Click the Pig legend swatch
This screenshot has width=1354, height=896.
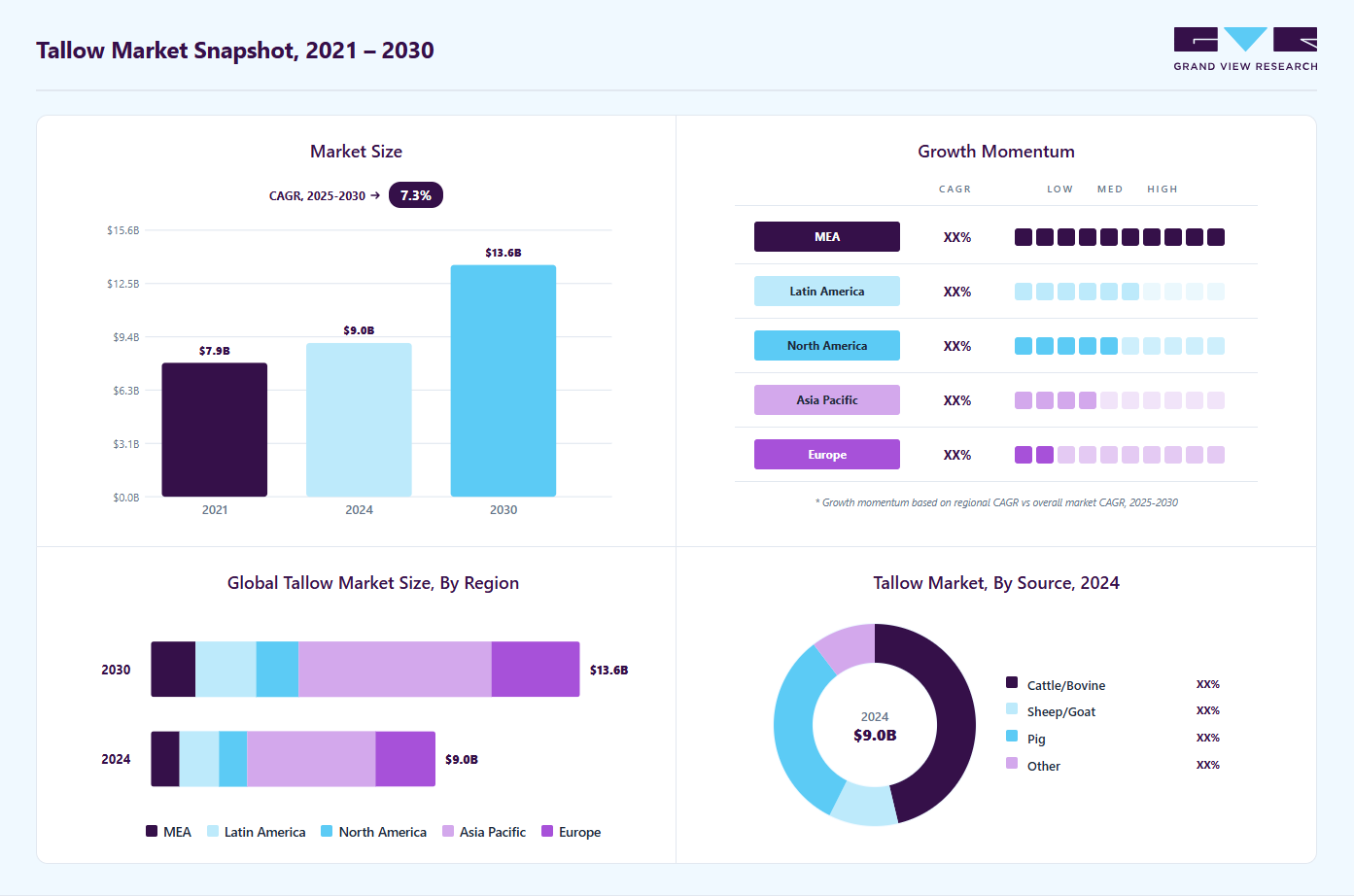click(1012, 736)
